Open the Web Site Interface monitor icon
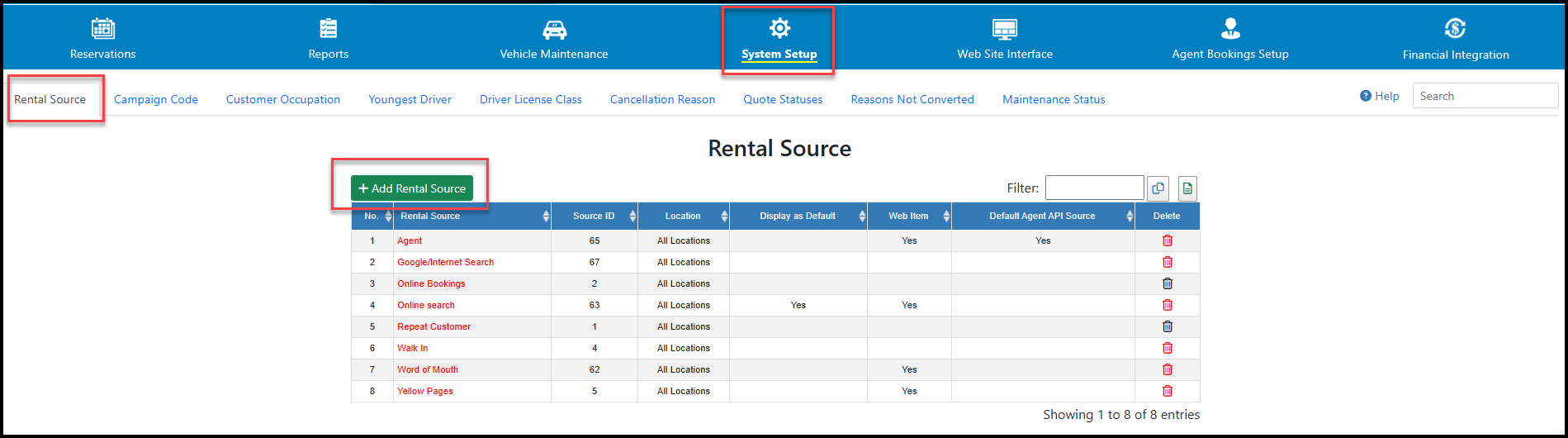 tap(1005, 30)
